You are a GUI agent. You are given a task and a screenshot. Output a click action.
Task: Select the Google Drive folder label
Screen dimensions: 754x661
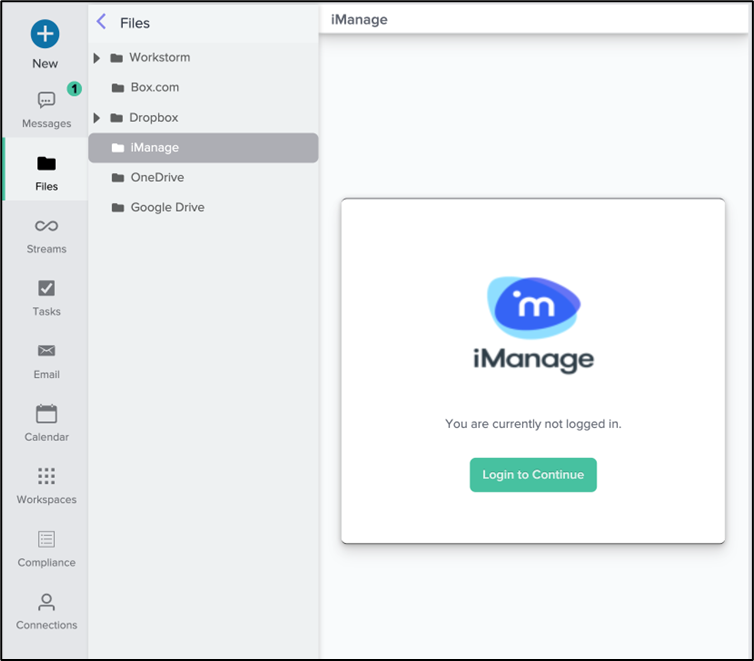coord(167,207)
